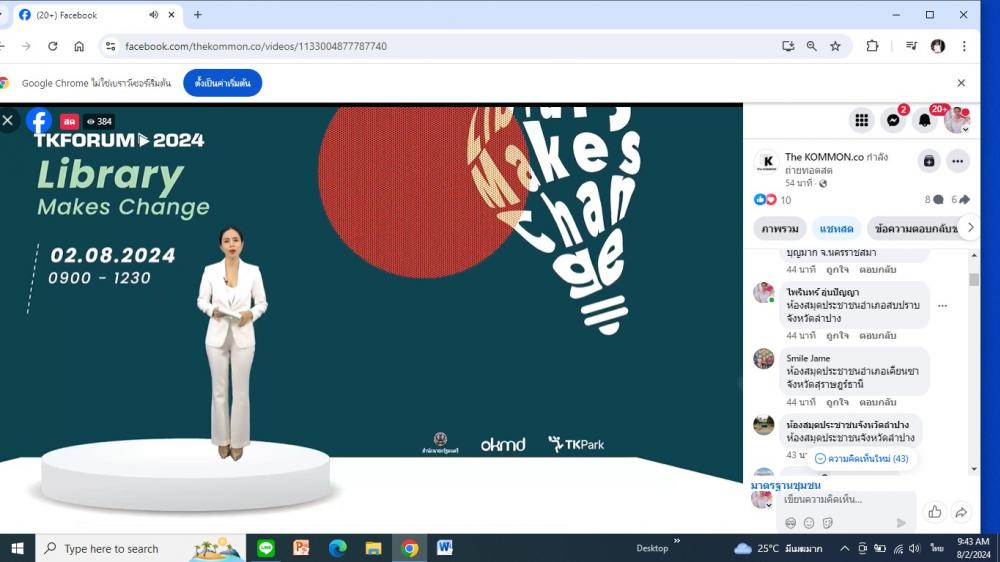Image resolution: width=1000 pixels, height=562 pixels.
Task: Open avatar sticker icon in comment box
Action: click(791, 523)
